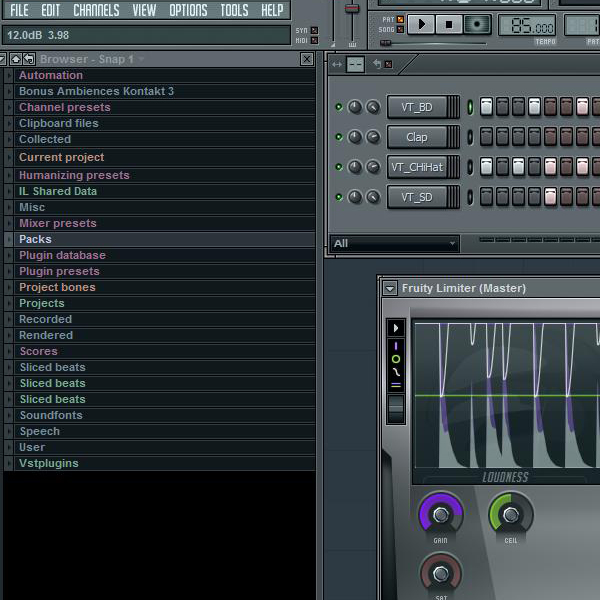Toggle the MIDI indicator
The height and width of the screenshot is (600, 600).
(314, 40)
